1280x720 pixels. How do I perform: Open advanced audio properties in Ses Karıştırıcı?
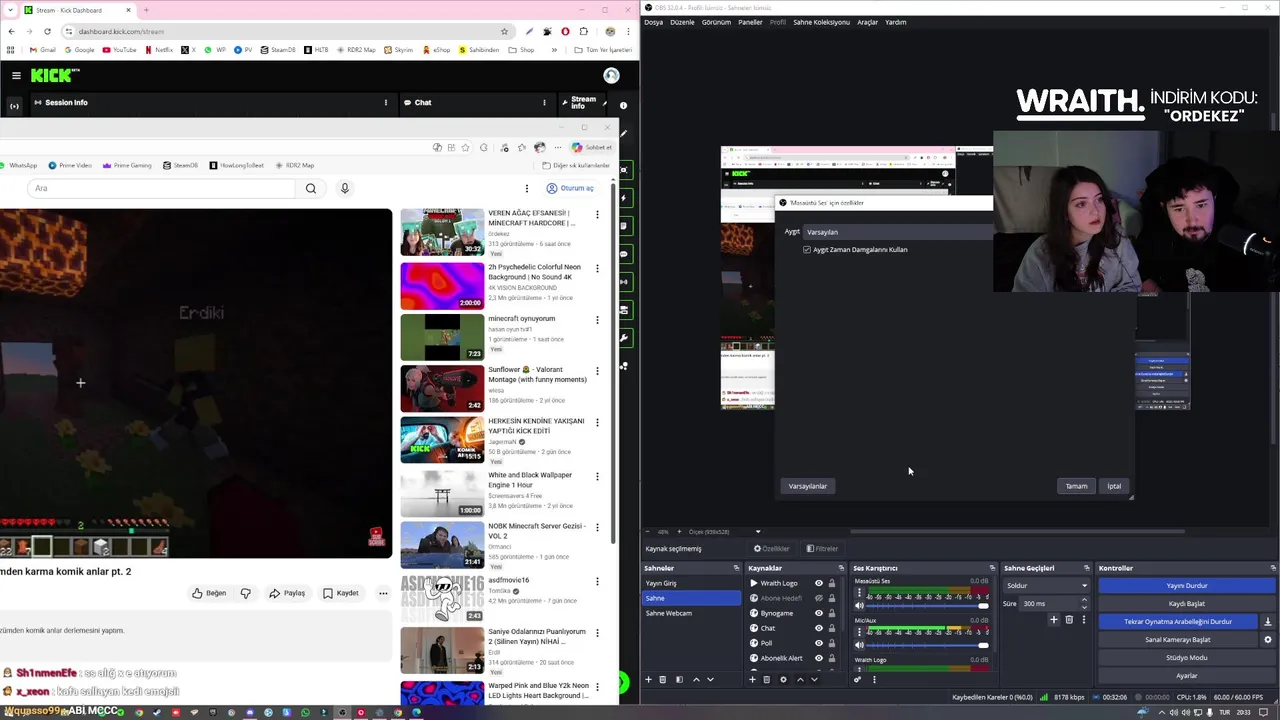coord(857,680)
